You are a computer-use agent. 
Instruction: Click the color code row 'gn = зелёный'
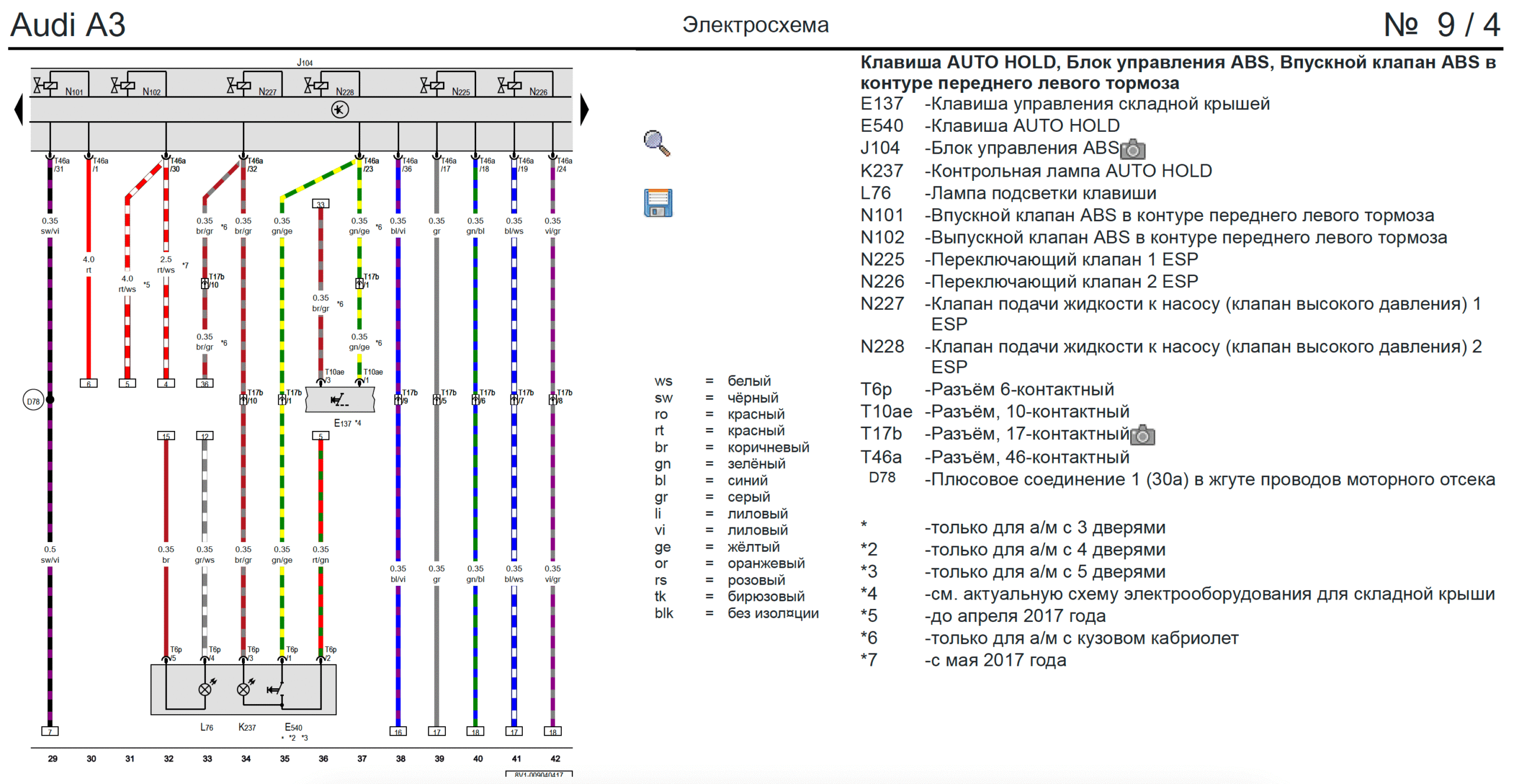click(720, 464)
